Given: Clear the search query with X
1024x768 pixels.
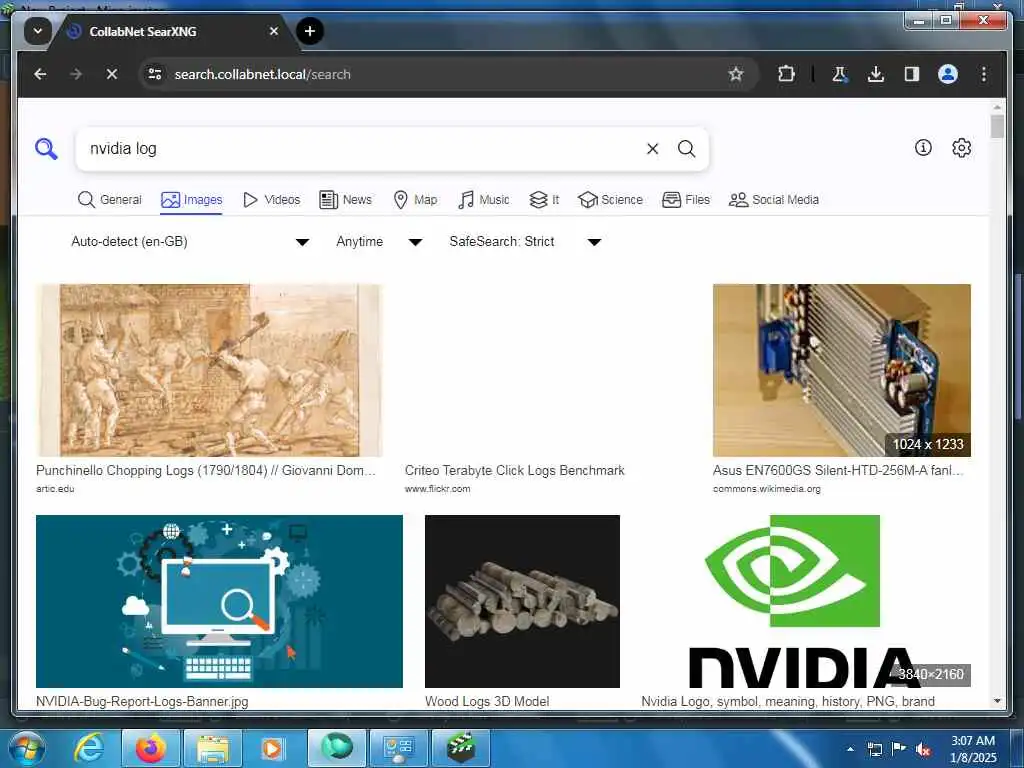Looking at the screenshot, I should [x=652, y=149].
